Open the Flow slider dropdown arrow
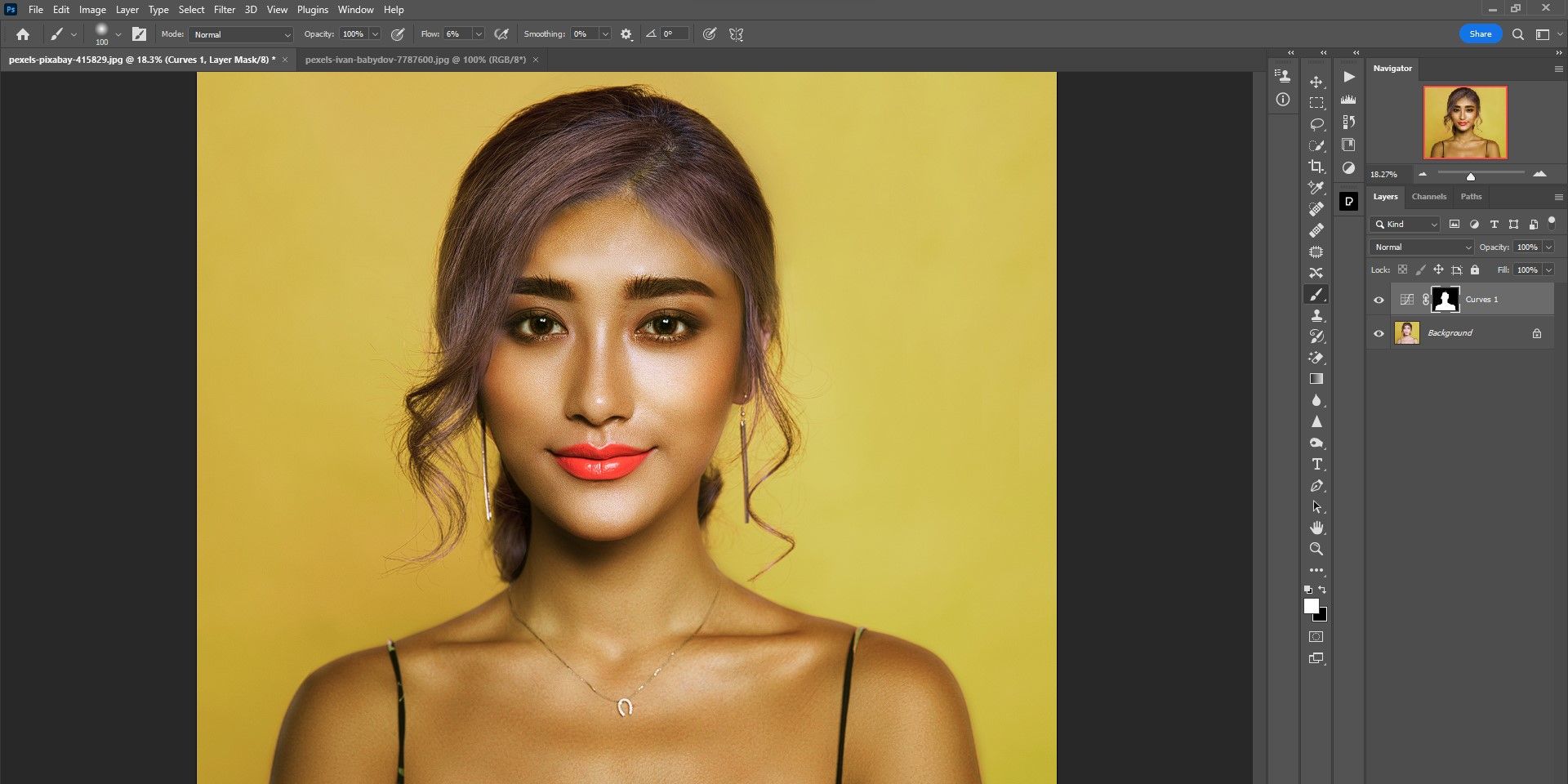The width and height of the screenshot is (1568, 784). coord(479,34)
